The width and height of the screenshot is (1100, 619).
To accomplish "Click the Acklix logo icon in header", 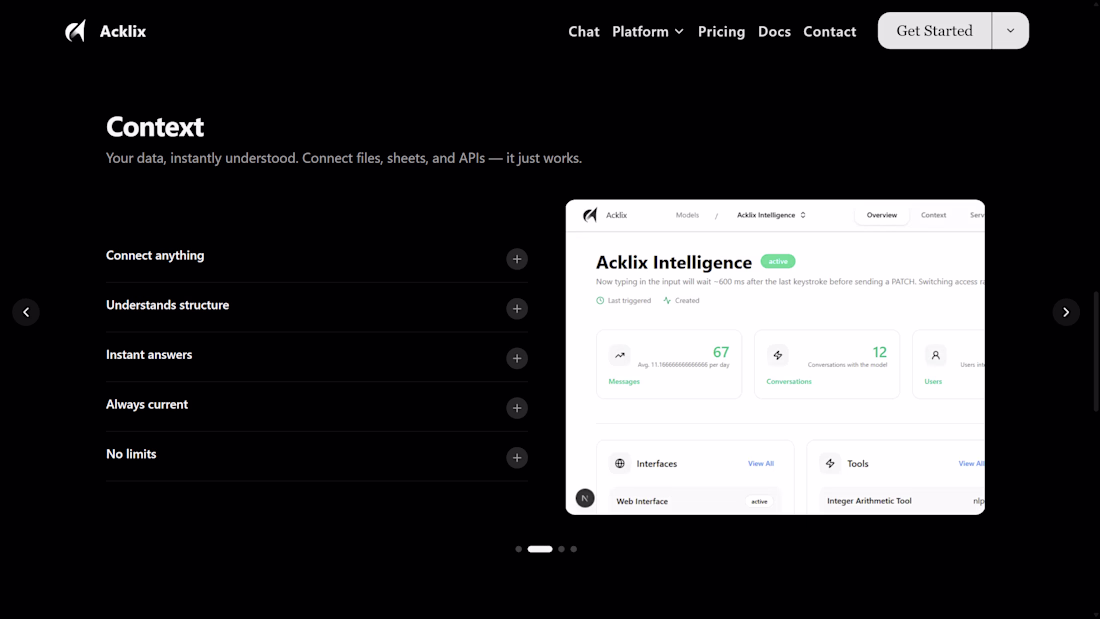I will 75,31.
